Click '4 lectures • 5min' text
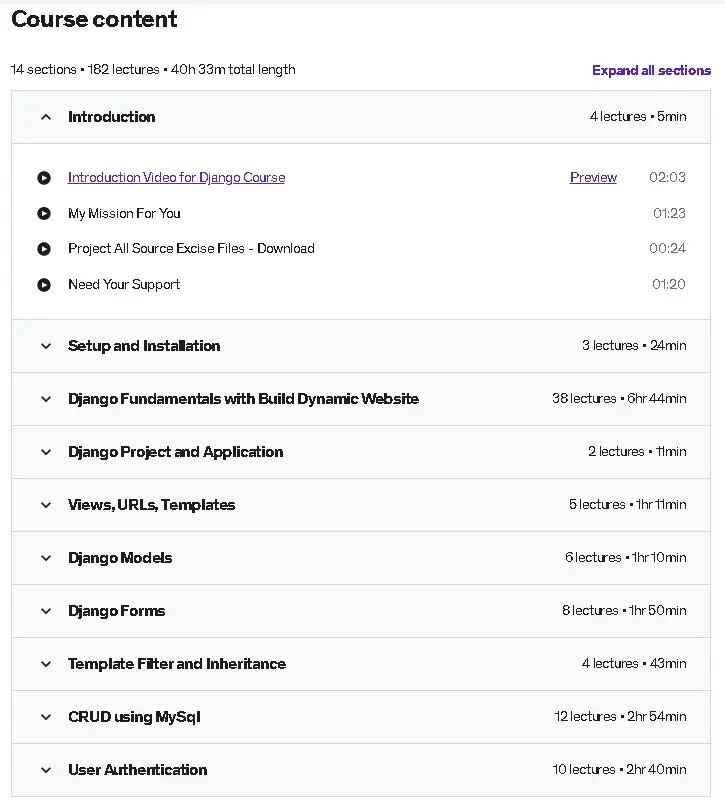The width and height of the screenshot is (725, 805). tap(638, 117)
